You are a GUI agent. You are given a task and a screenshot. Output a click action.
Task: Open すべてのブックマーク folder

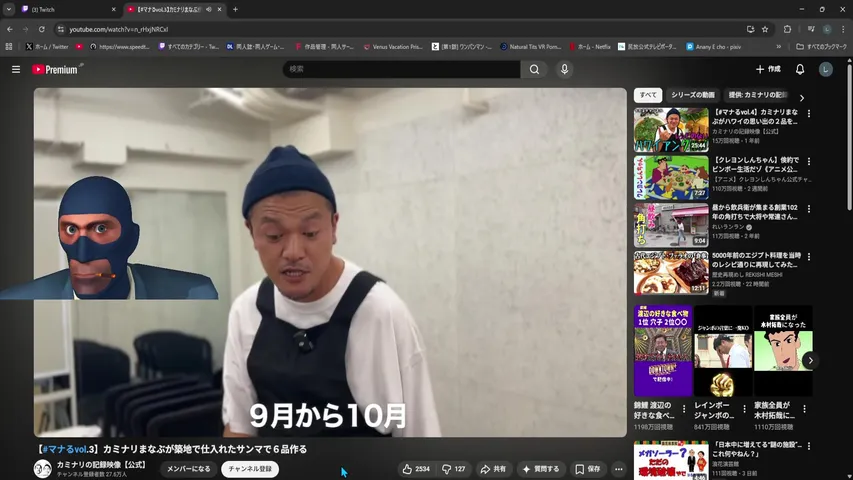pos(821,47)
